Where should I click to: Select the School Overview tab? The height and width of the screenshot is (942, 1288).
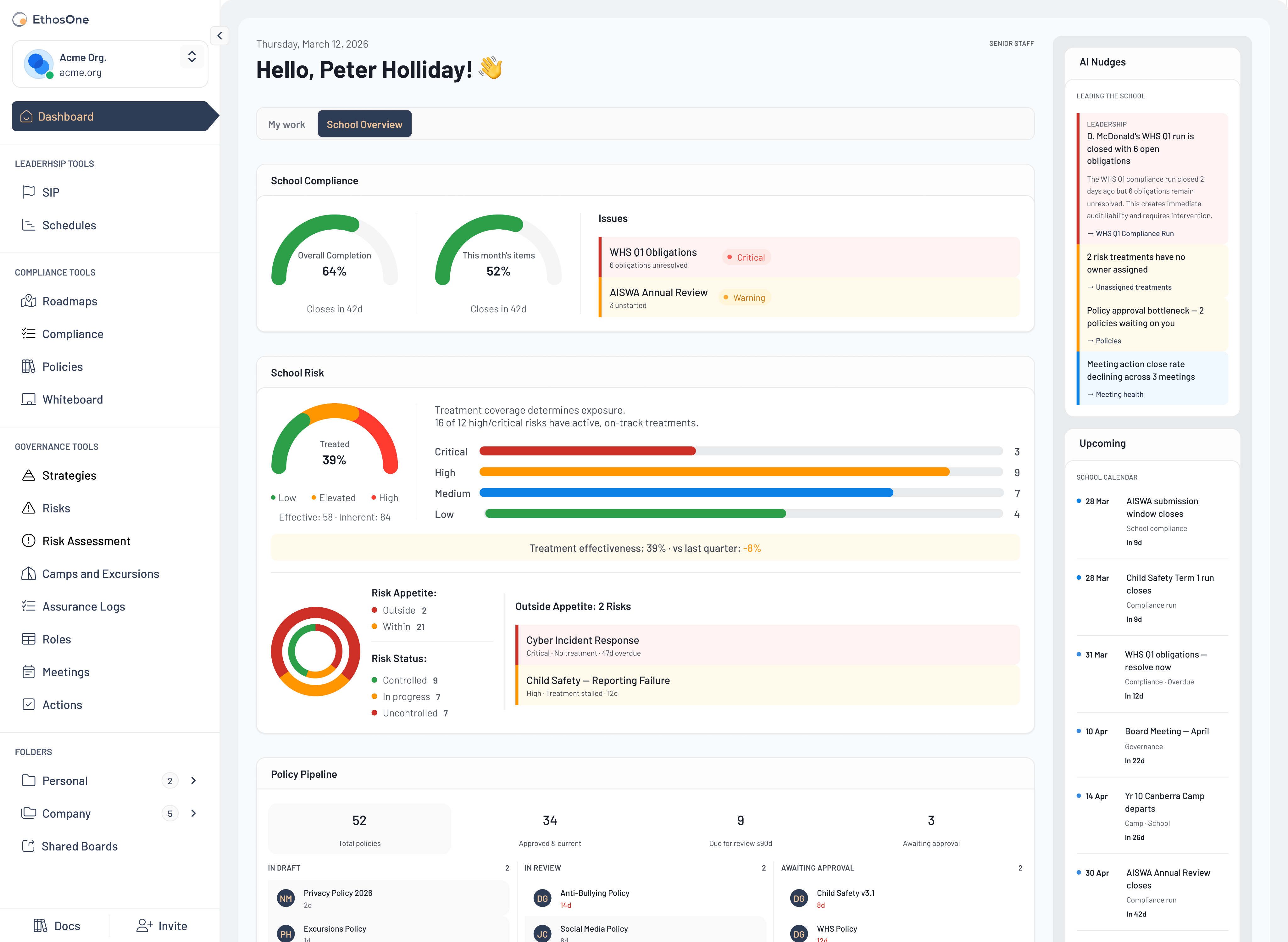click(364, 124)
